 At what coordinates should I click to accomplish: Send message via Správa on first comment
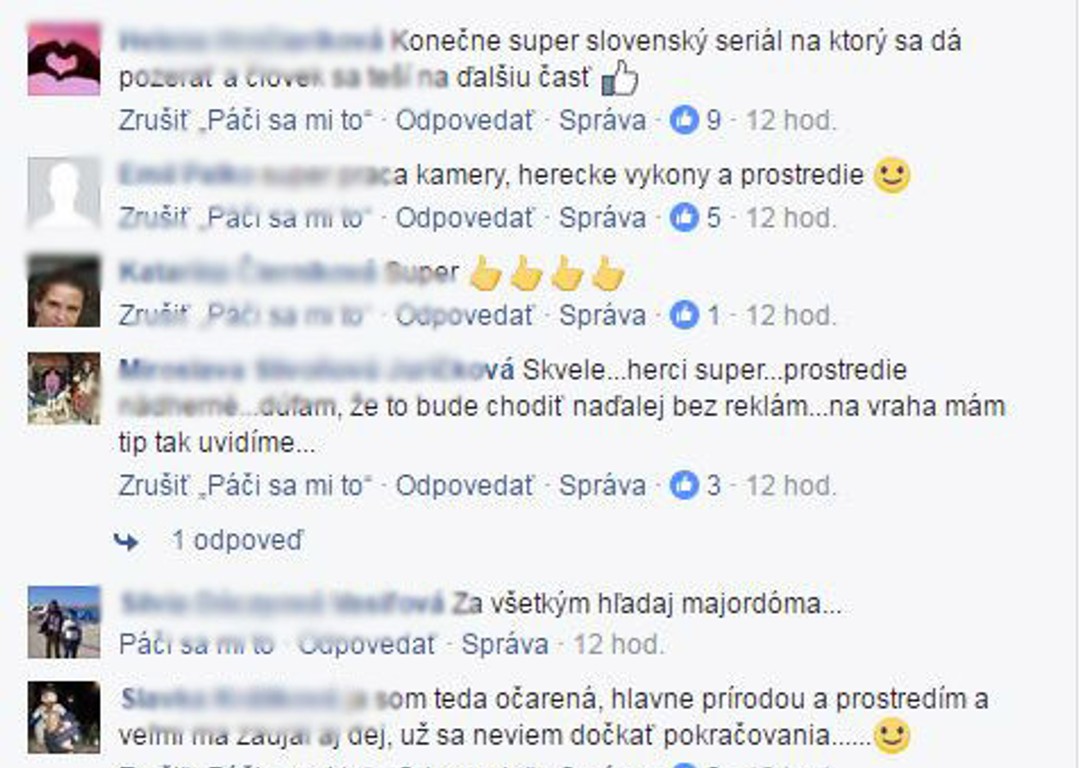click(x=602, y=121)
